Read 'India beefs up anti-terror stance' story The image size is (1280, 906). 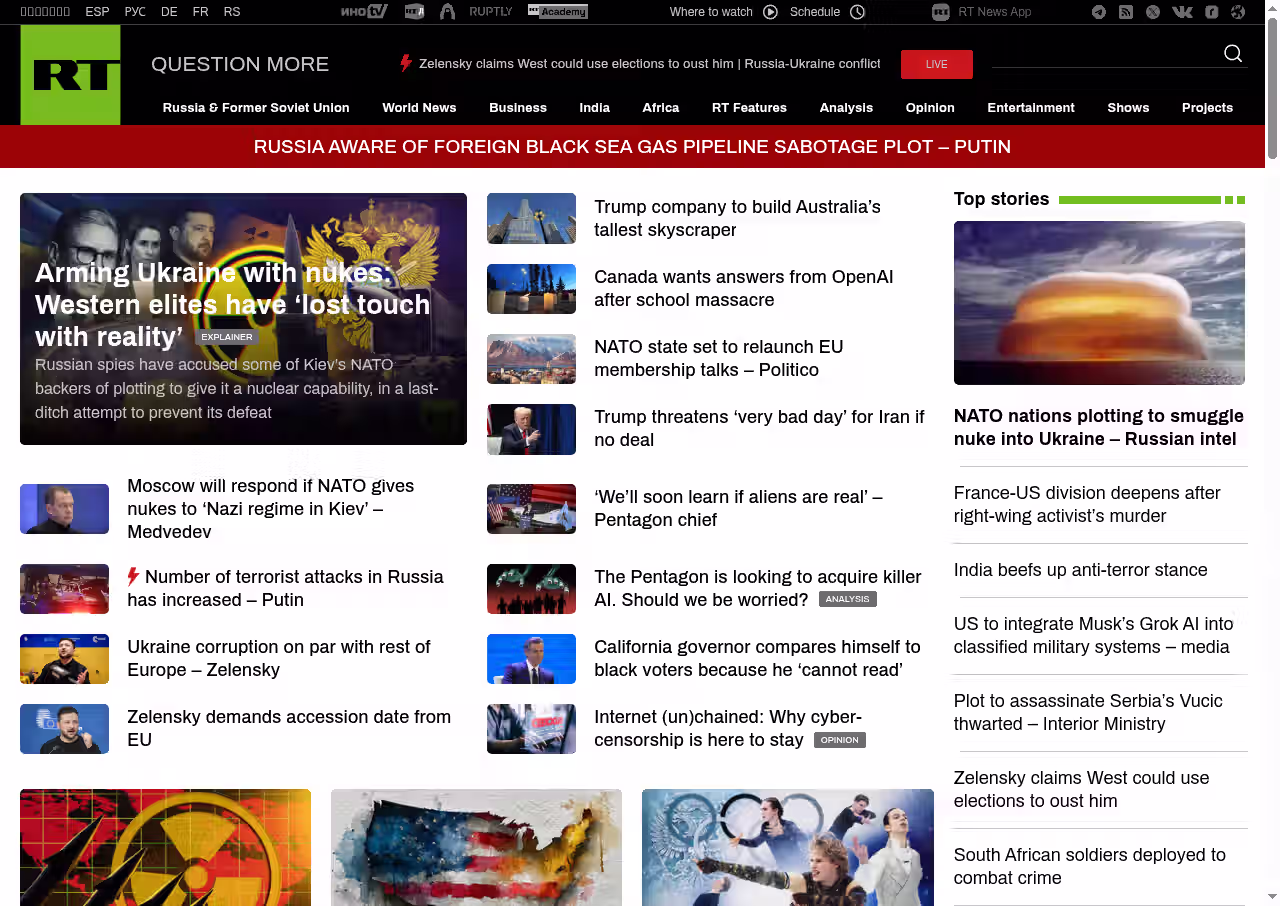pos(1080,570)
